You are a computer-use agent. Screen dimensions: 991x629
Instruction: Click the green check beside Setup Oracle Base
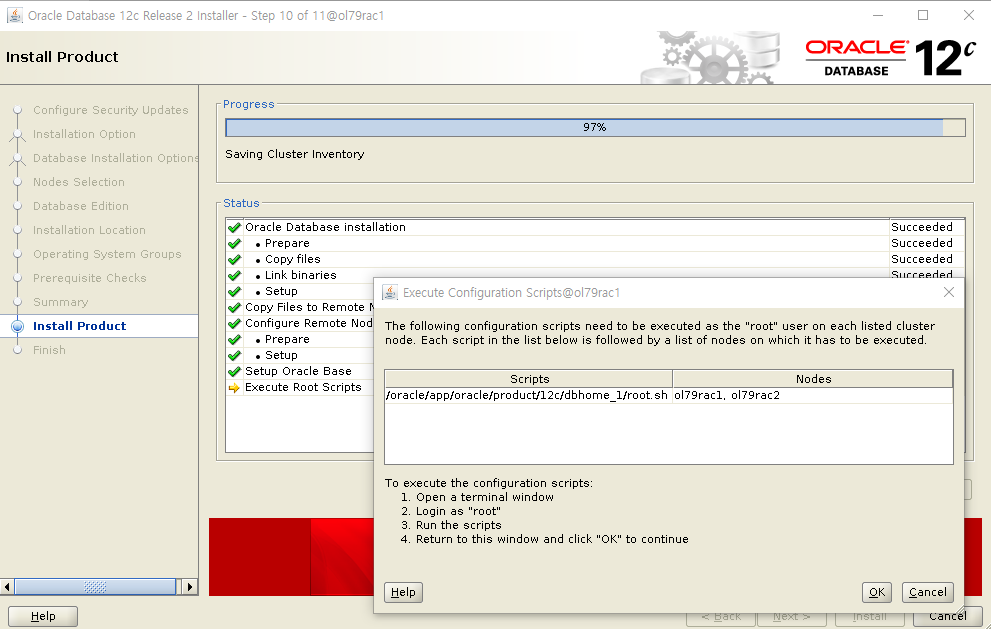pyautogui.click(x=234, y=372)
